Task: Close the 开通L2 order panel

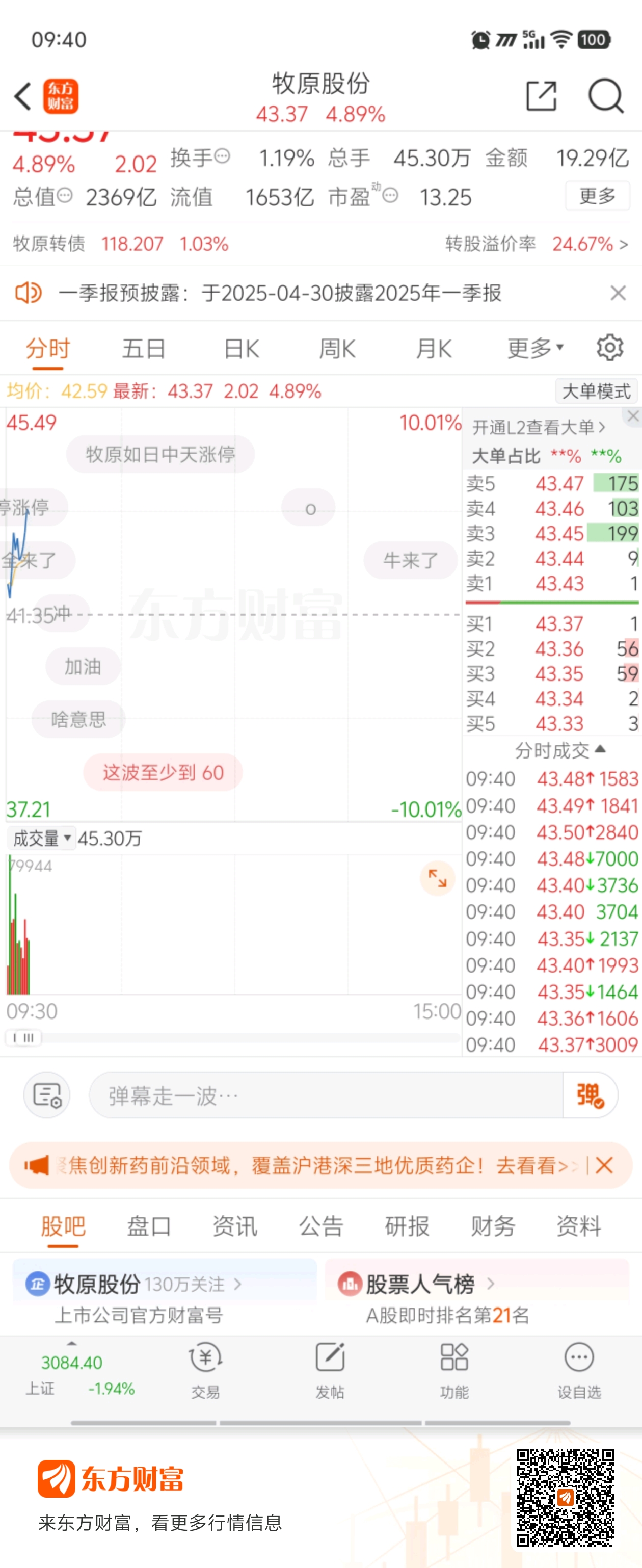Action: 633,416
